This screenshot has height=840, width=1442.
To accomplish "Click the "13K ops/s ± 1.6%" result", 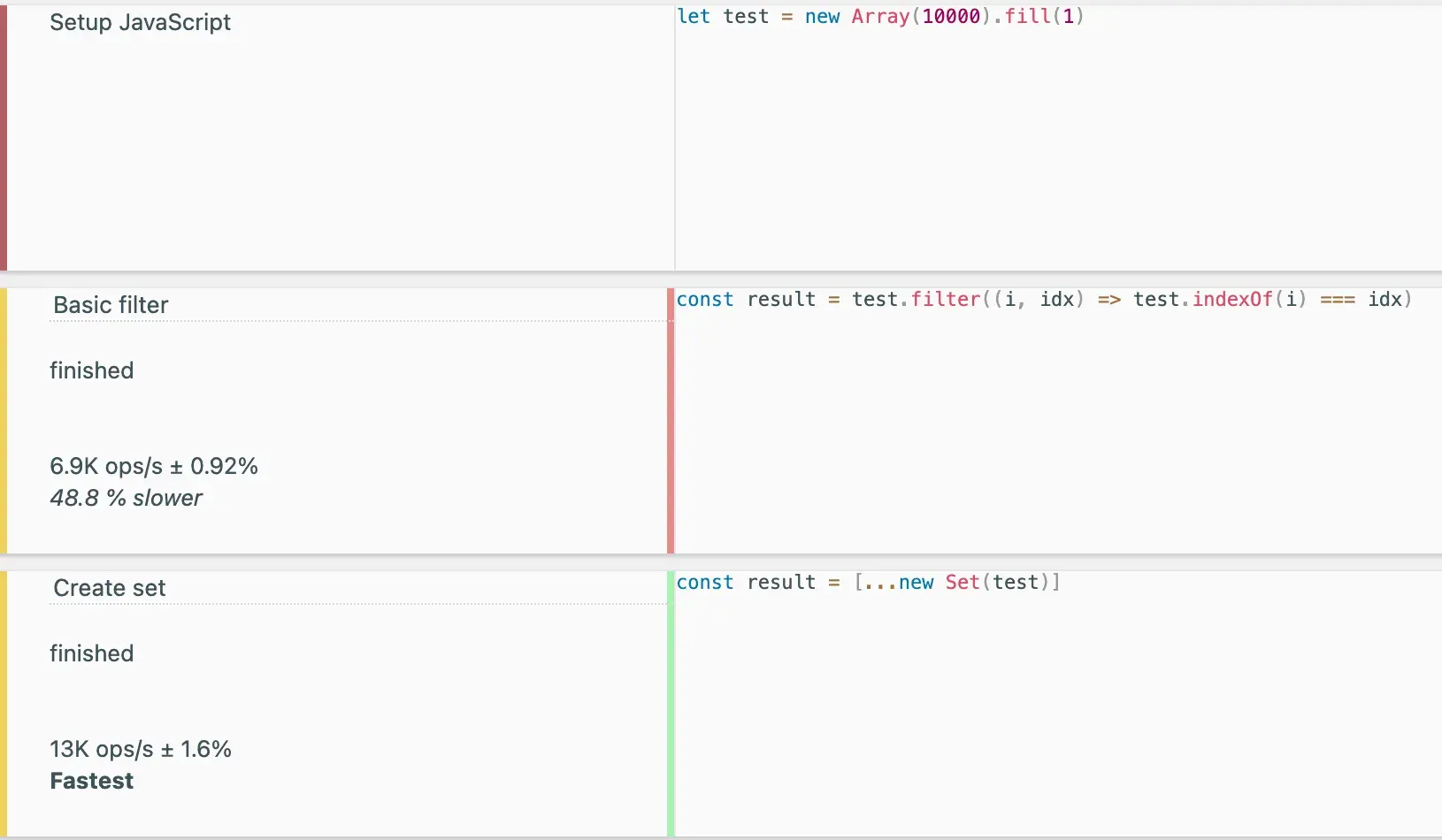I will point(141,749).
